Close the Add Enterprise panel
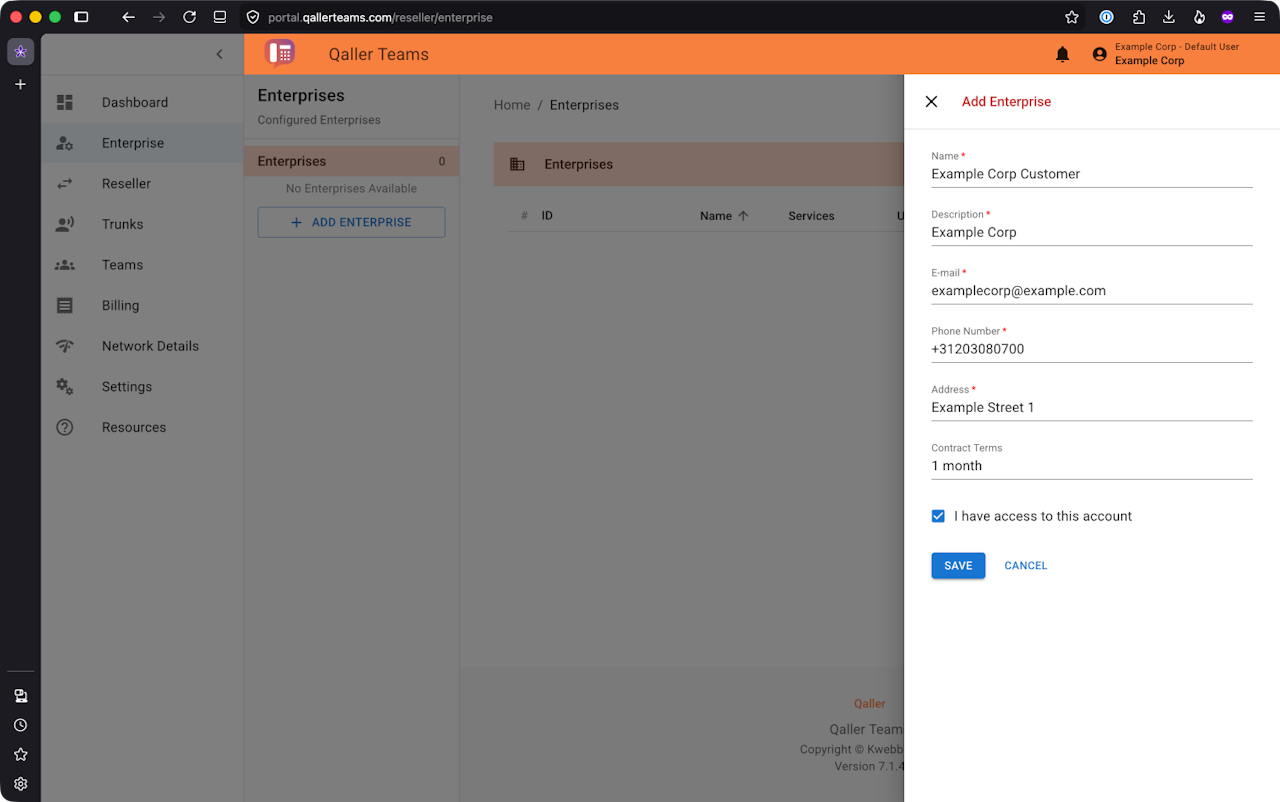This screenshot has width=1280, height=802. [931, 102]
